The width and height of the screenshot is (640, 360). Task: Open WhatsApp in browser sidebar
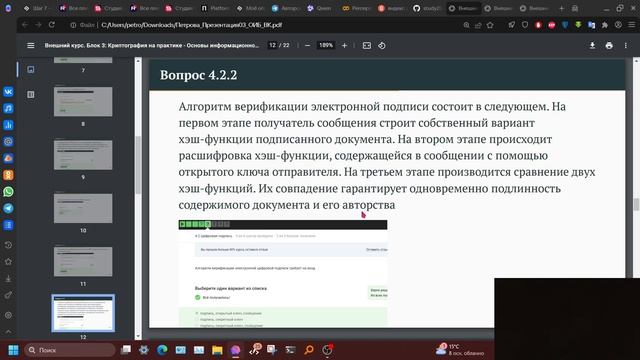8,191
